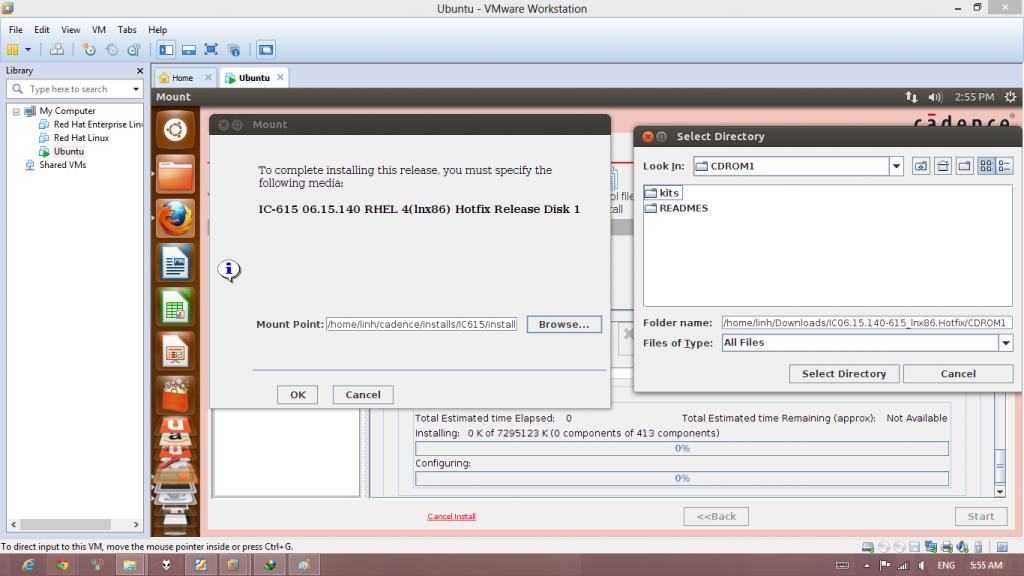The image size is (1024, 576).
Task: Close the Home tab
Action: click(x=208, y=77)
